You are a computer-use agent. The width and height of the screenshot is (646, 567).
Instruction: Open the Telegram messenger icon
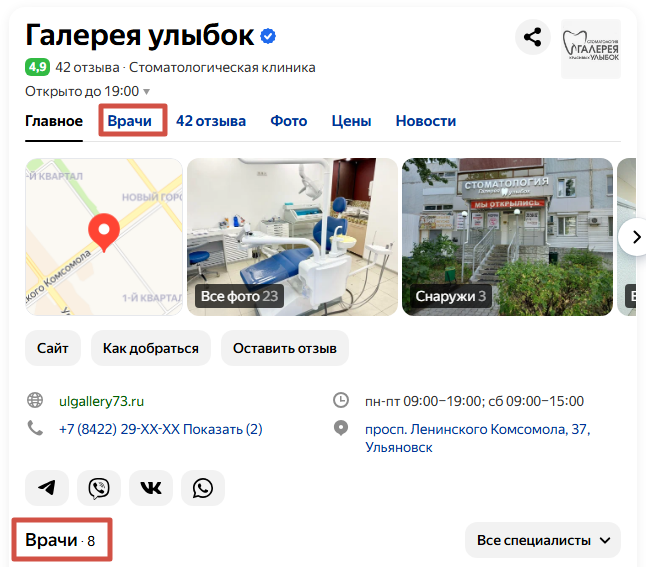(x=47, y=488)
